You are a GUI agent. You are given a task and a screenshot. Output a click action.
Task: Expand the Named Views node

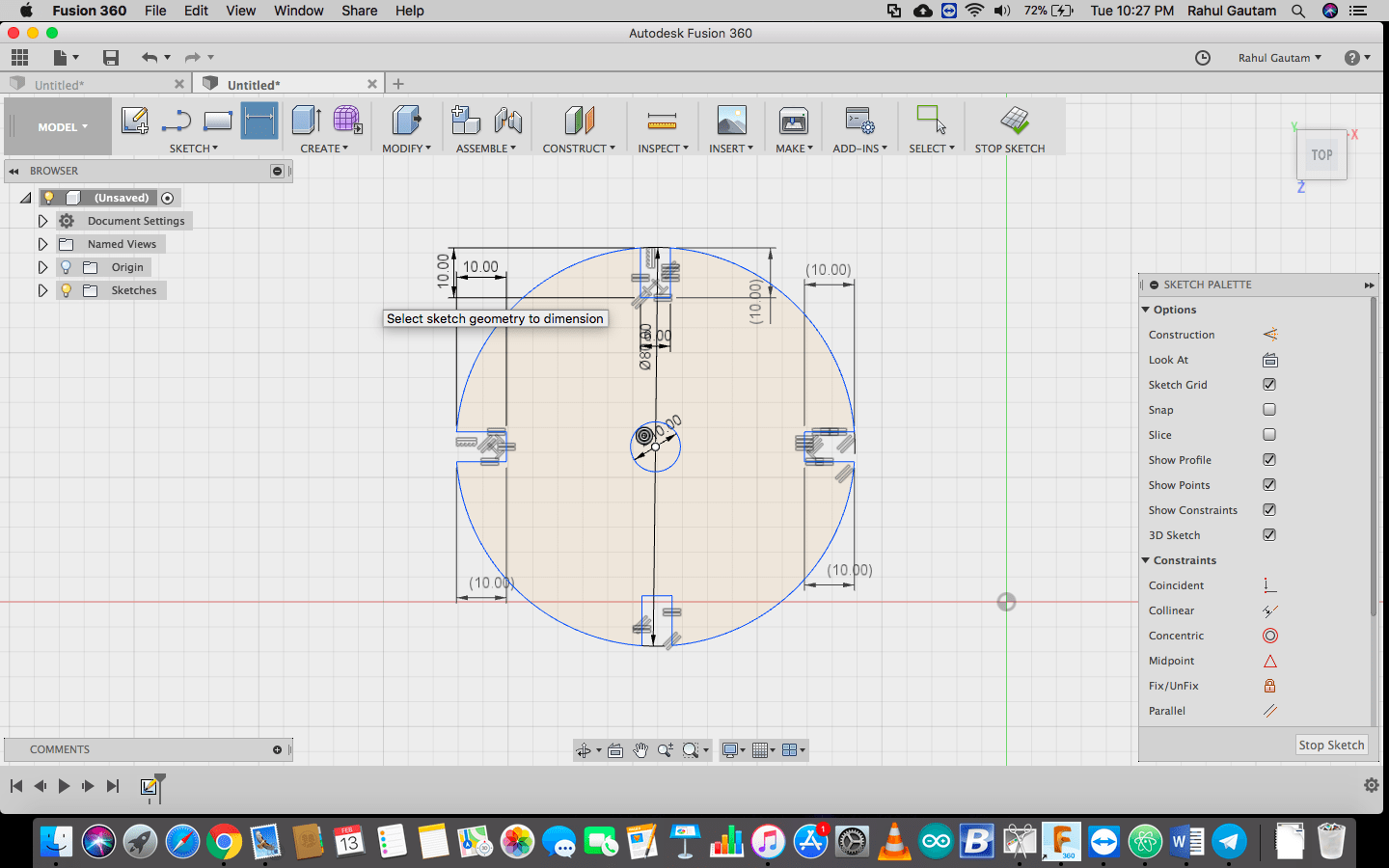(x=42, y=244)
